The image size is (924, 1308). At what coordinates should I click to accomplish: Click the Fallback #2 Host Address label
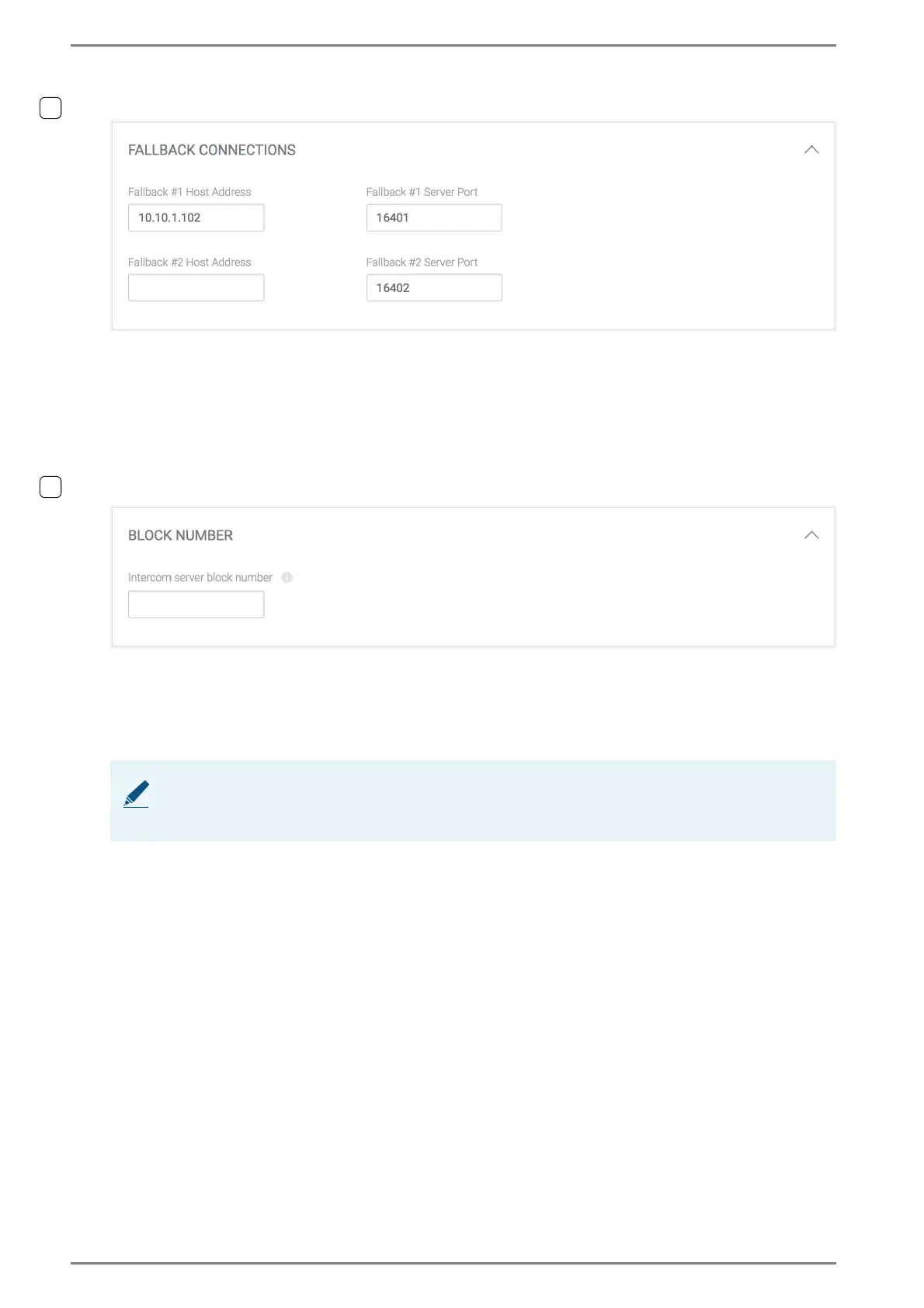click(189, 263)
